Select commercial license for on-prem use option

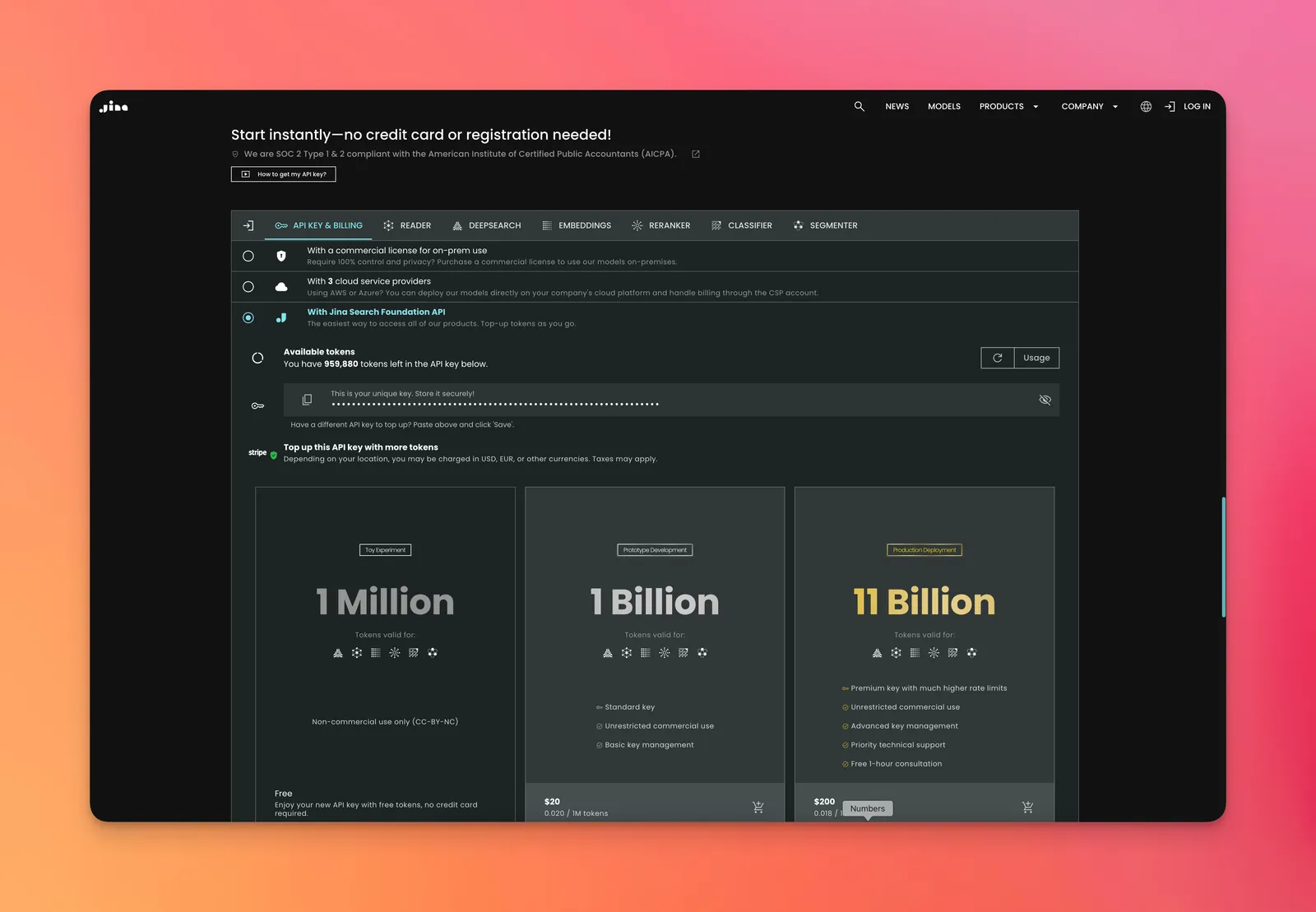(x=248, y=256)
